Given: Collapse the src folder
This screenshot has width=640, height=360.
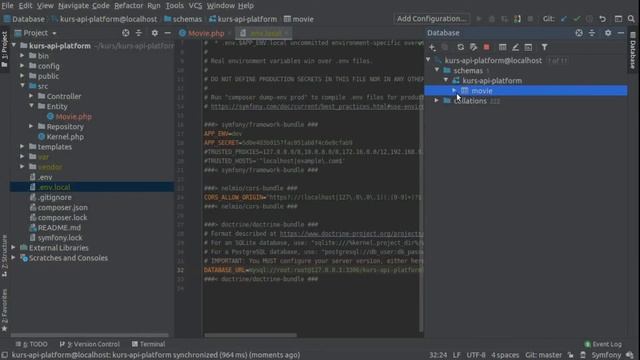Looking at the screenshot, I should (22, 86).
